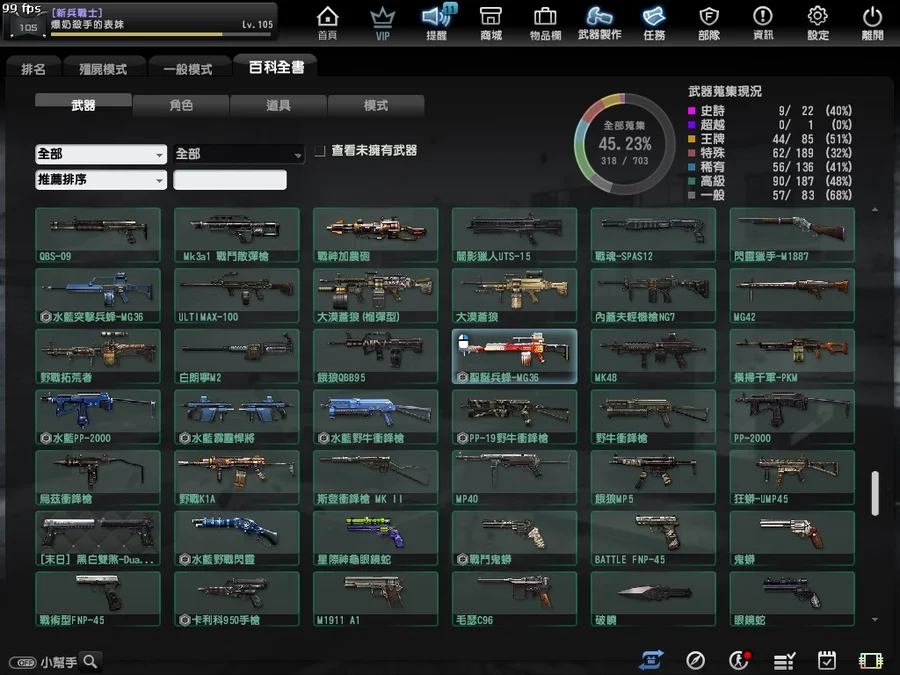The height and width of the screenshot is (675, 900).
Task: Select the 戰神加農砲 weapon card
Action: (375, 235)
